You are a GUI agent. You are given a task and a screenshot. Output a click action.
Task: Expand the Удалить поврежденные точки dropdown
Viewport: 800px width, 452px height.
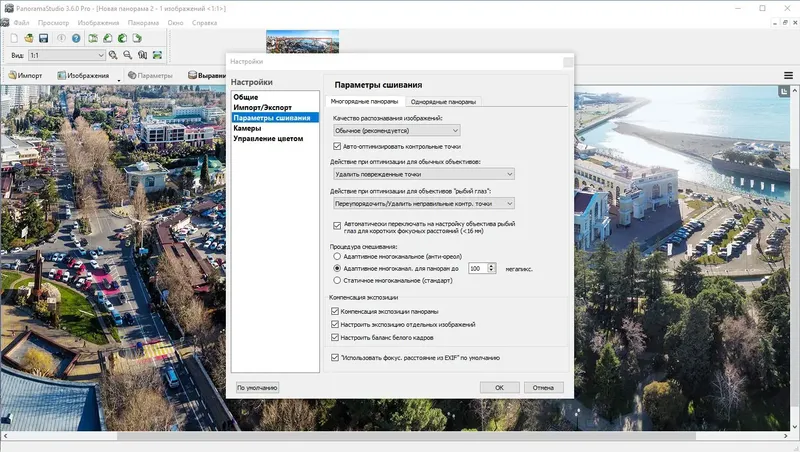[x=423, y=174]
